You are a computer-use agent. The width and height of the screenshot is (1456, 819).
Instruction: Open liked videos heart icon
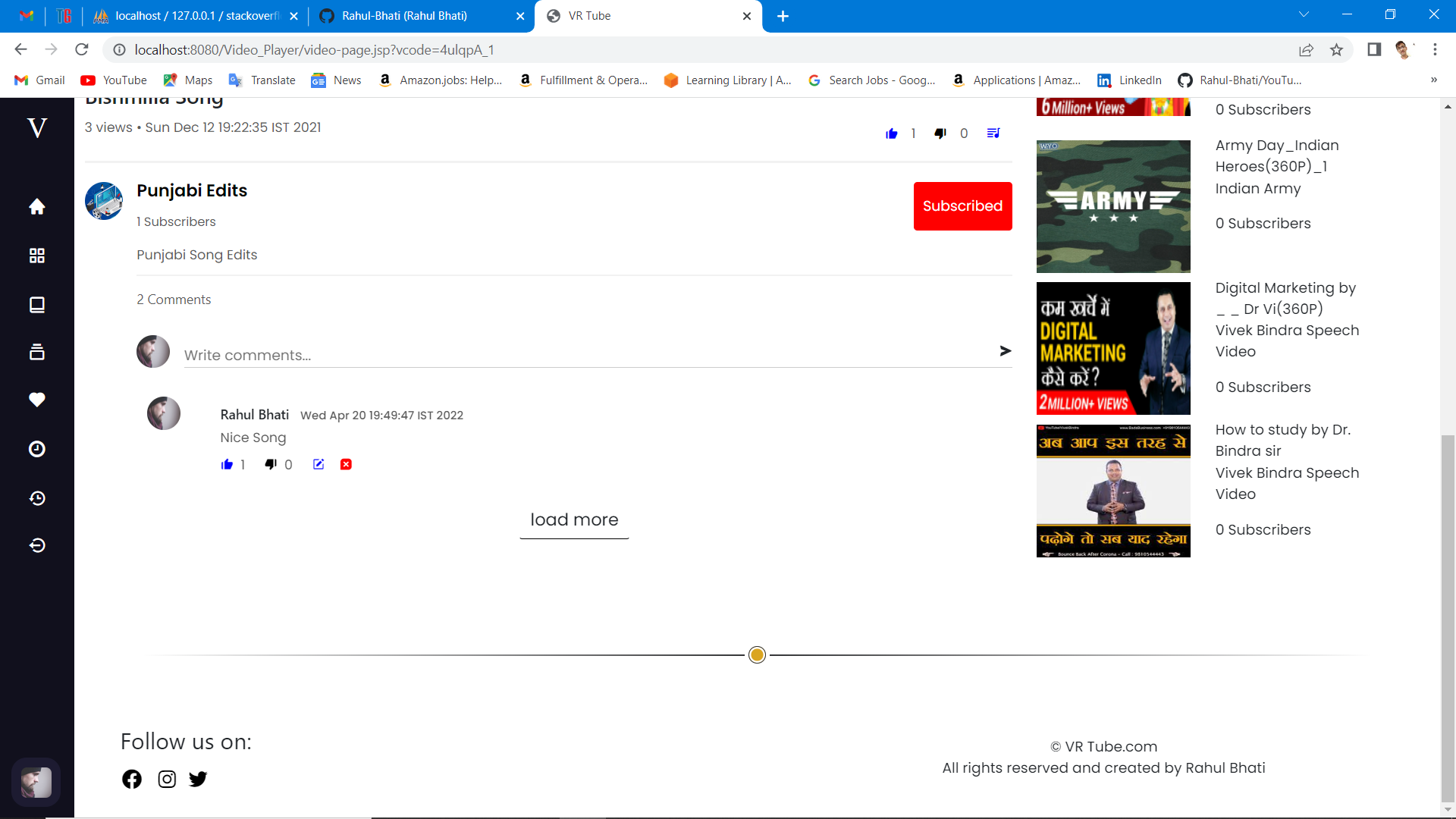[36, 400]
